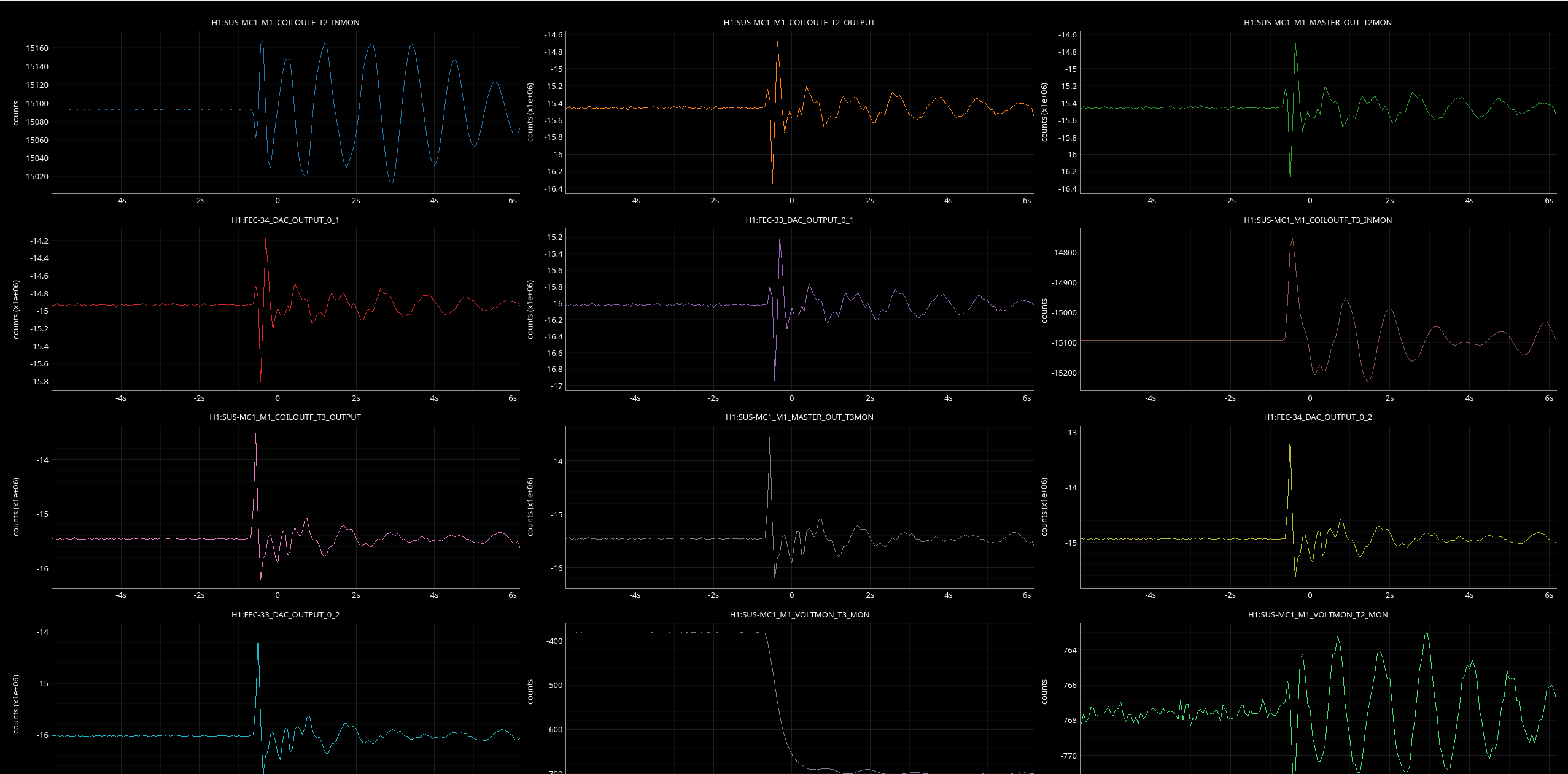Select the H1:SUS-MC1_M1_COILOUTF_T3_INMON plot title
Screen dimensions: 1568x774
[x=1318, y=220]
